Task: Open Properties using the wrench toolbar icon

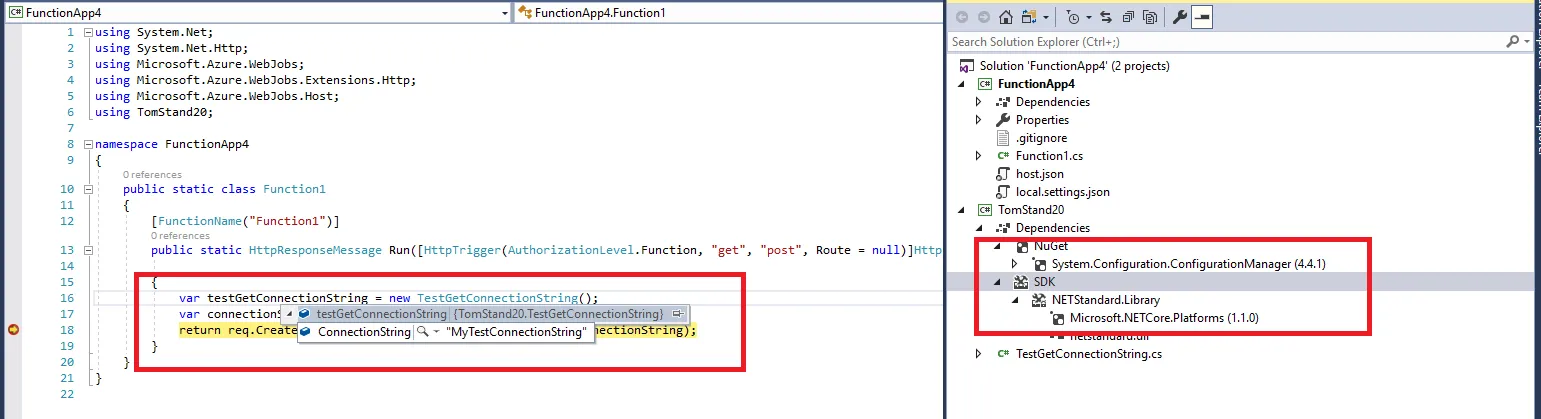Action: point(1179,17)
